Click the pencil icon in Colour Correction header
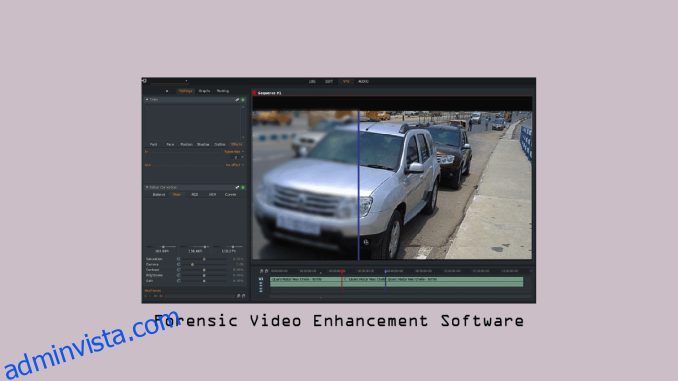Image resolution: width=678 pixels, height=381 pixels. tap(237, 188)
